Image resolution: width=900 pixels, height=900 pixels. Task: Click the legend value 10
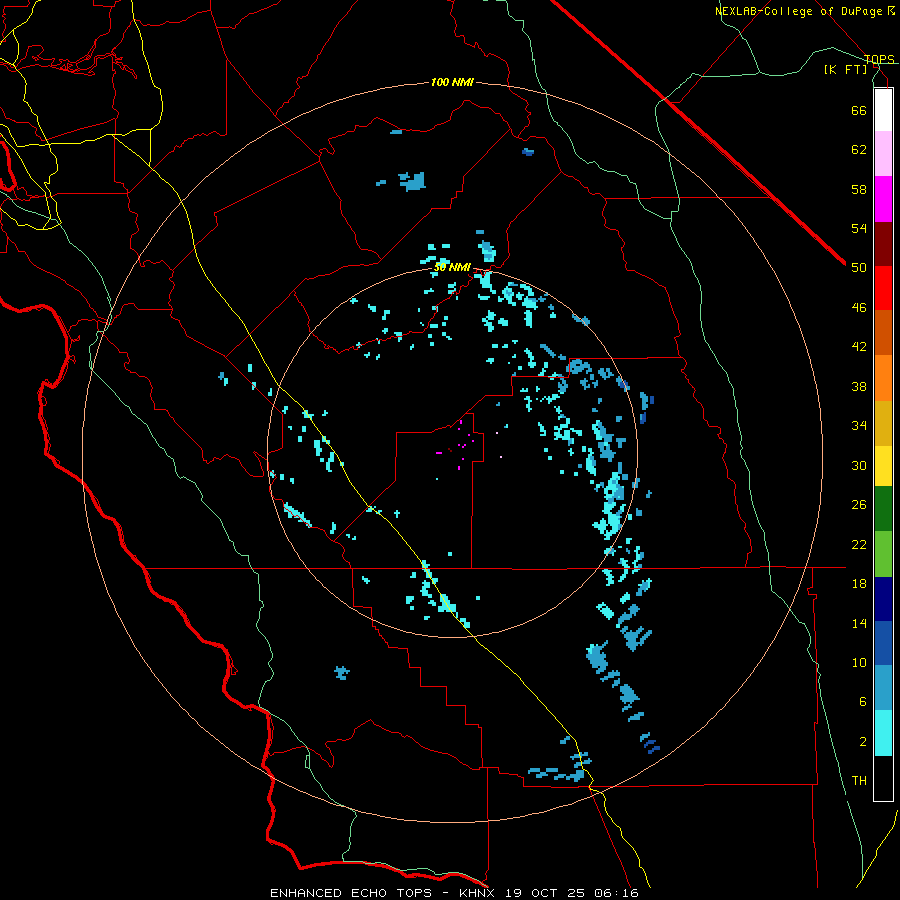859,662
